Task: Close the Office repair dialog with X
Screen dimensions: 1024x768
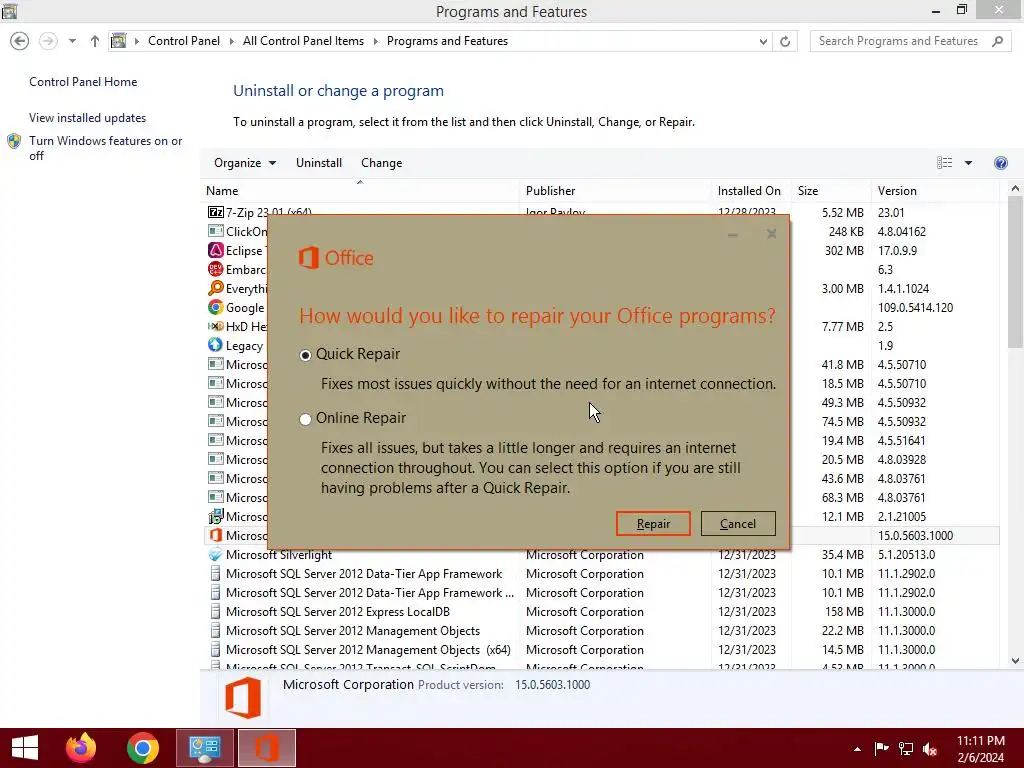Action: (771, 234)
